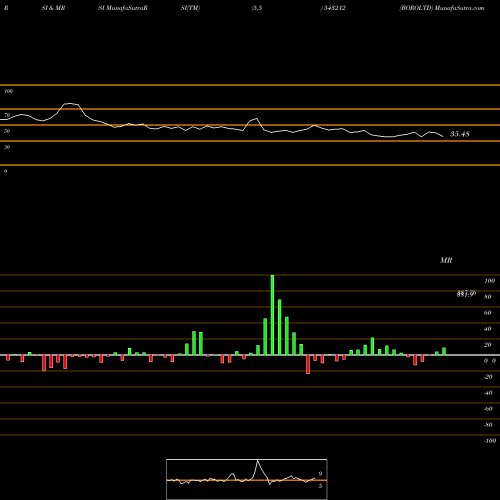Viewport: 500px width, 500px height.
Task: Click the 30 label on the RSI axis
Action: click(7, 147)
